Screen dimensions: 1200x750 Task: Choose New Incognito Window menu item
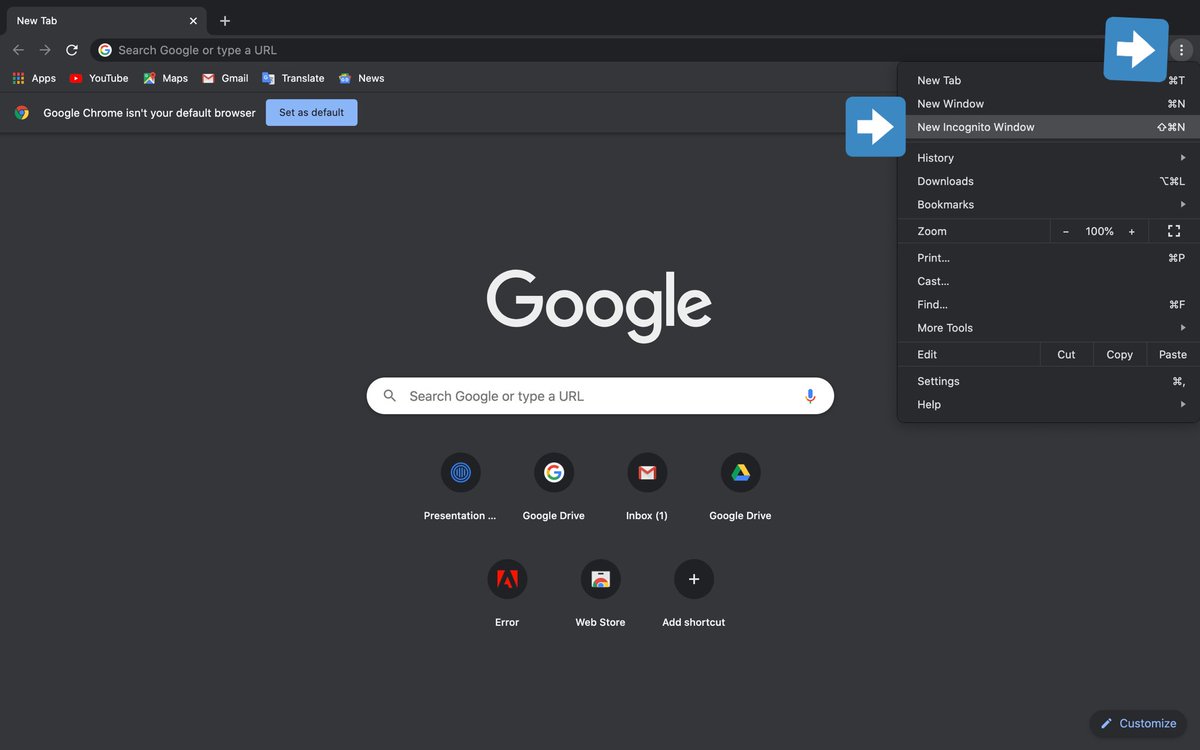click(1048, 127)
